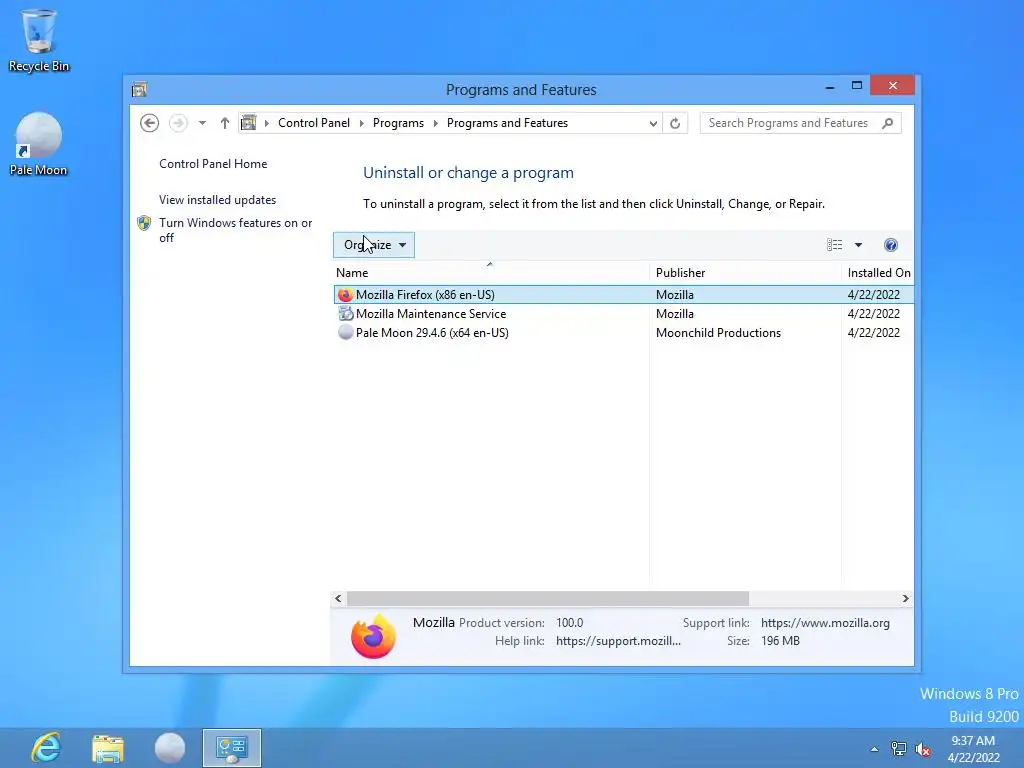Select the Pale Moon desktop shortcut
Image resolution: width=1024 pixels, height=768 pixels.
(39, 144)
